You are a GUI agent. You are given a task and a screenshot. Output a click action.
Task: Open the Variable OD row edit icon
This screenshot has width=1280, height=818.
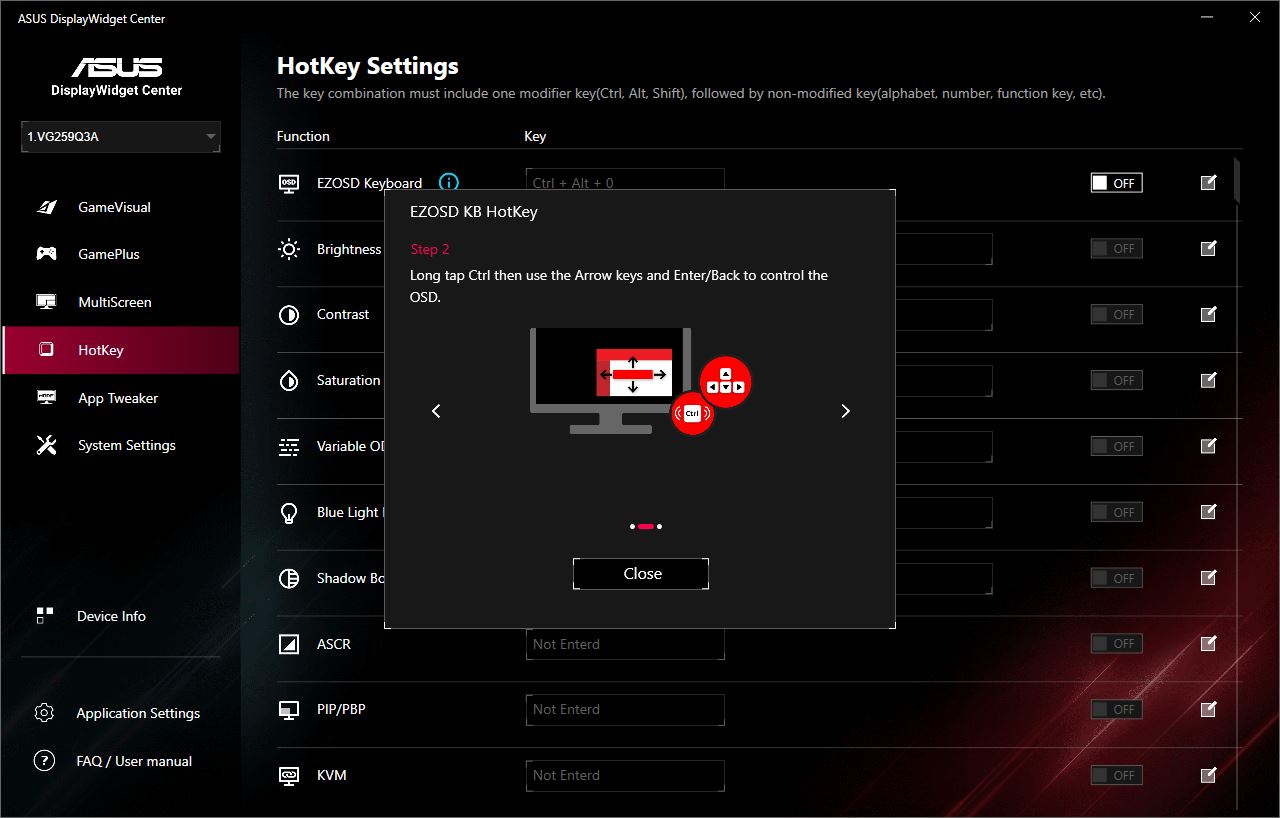click(1208, 446)
